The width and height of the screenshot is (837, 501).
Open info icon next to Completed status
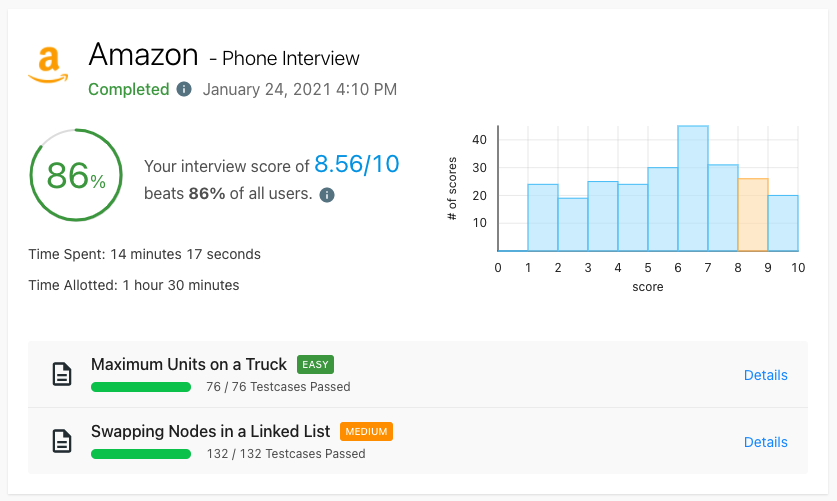[184, 89]
